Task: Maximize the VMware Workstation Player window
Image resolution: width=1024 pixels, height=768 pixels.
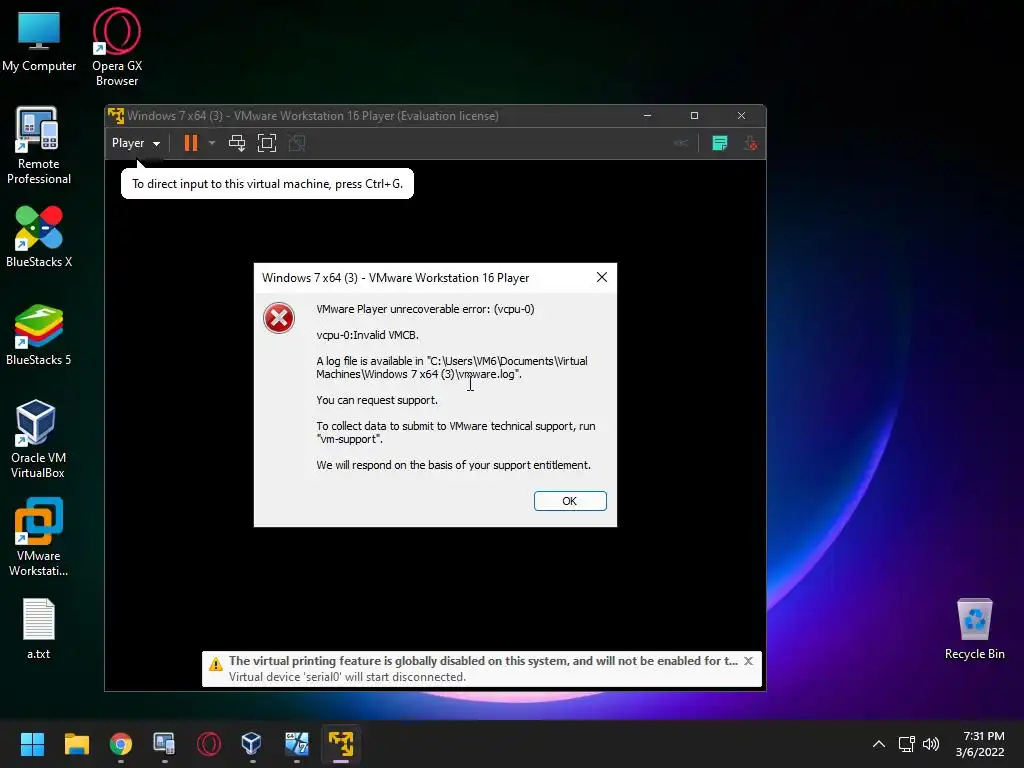Action: coord(694,116)
